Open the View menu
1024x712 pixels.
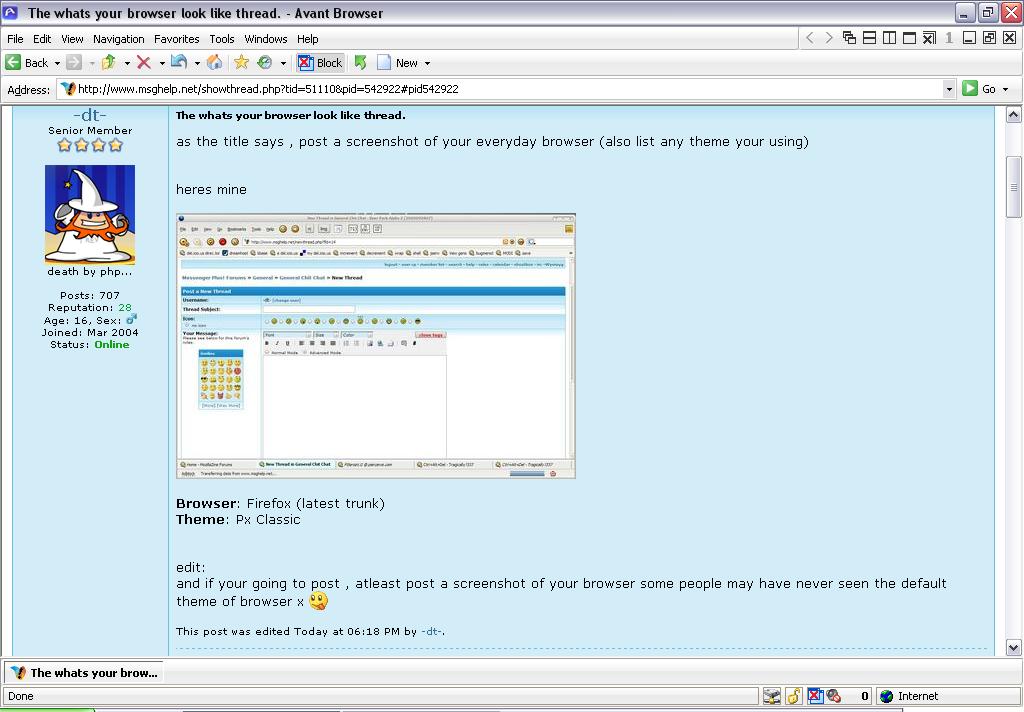72,39
